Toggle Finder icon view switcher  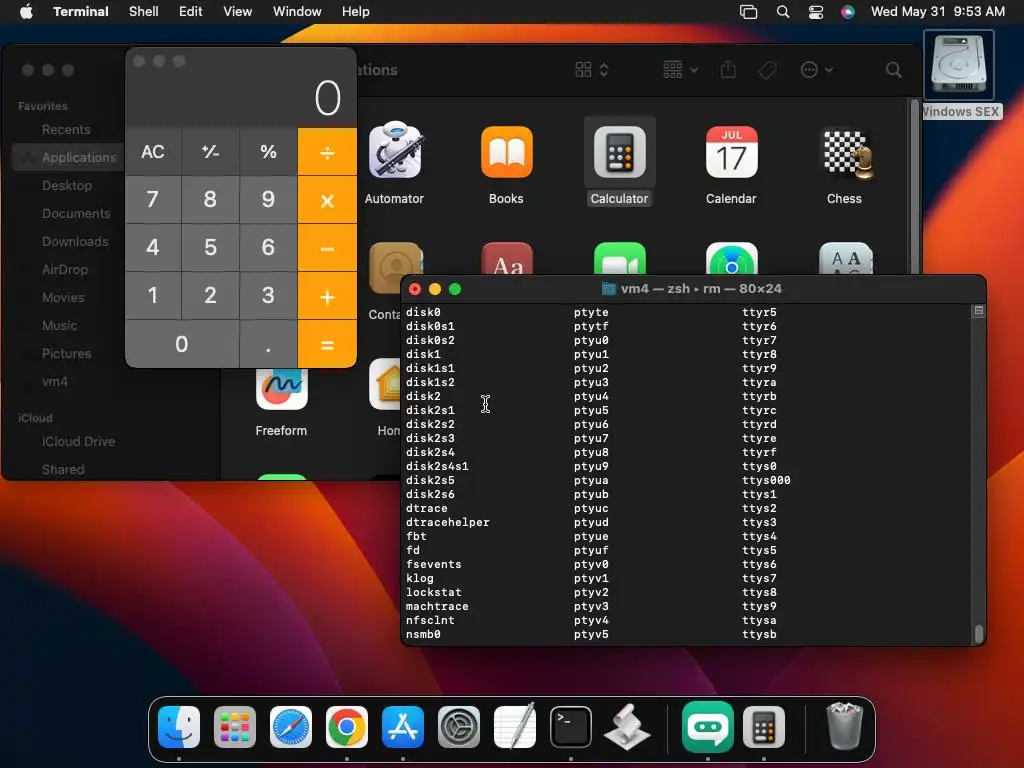point(592,69)
